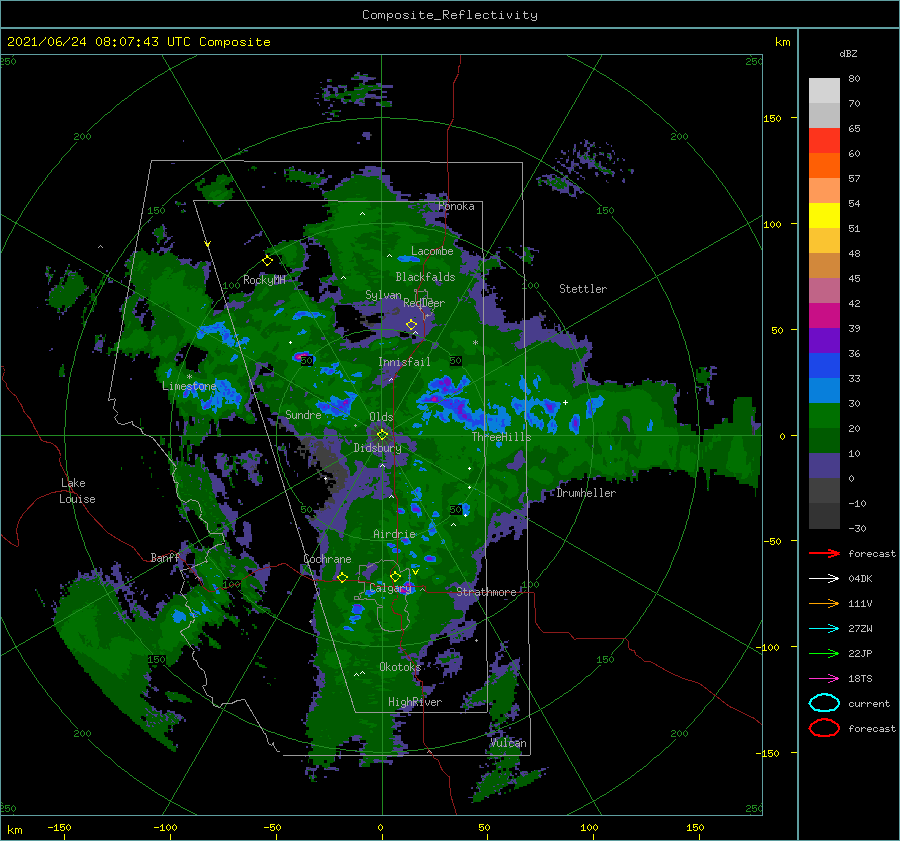900x841 pixels.
Task: Click the Calgary city label
Action: 390,588
